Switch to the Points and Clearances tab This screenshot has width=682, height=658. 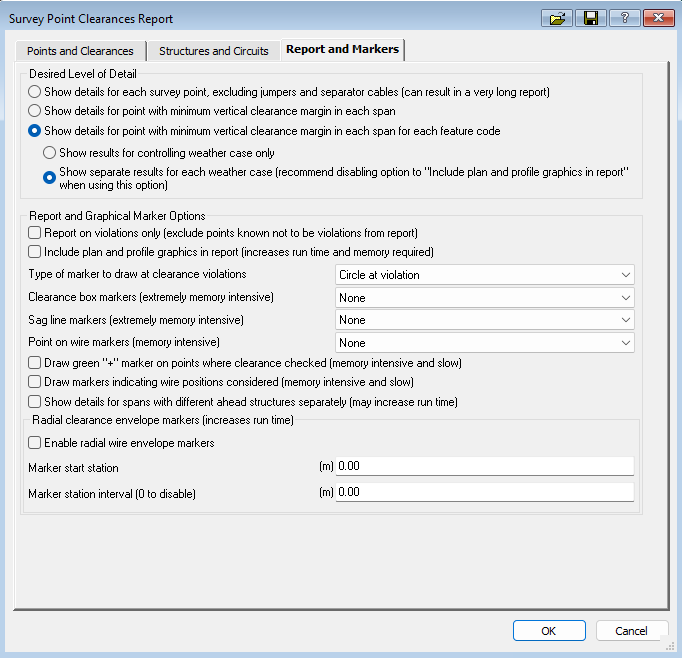[80, 51]
